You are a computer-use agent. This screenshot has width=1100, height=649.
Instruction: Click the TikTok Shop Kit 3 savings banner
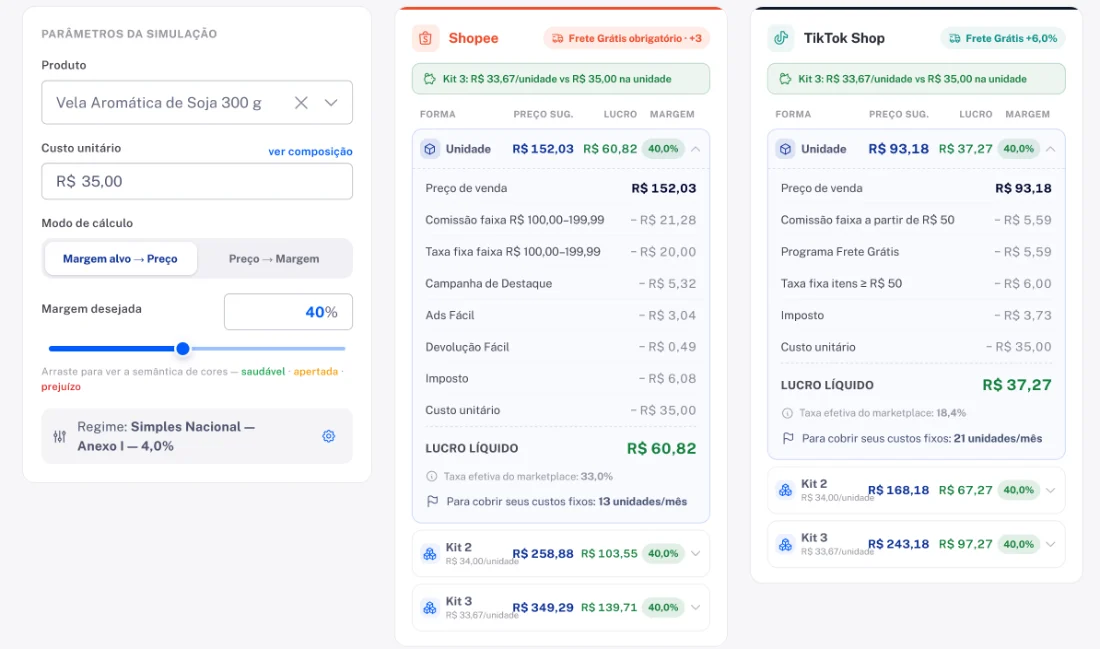click(x=916, y=79)
